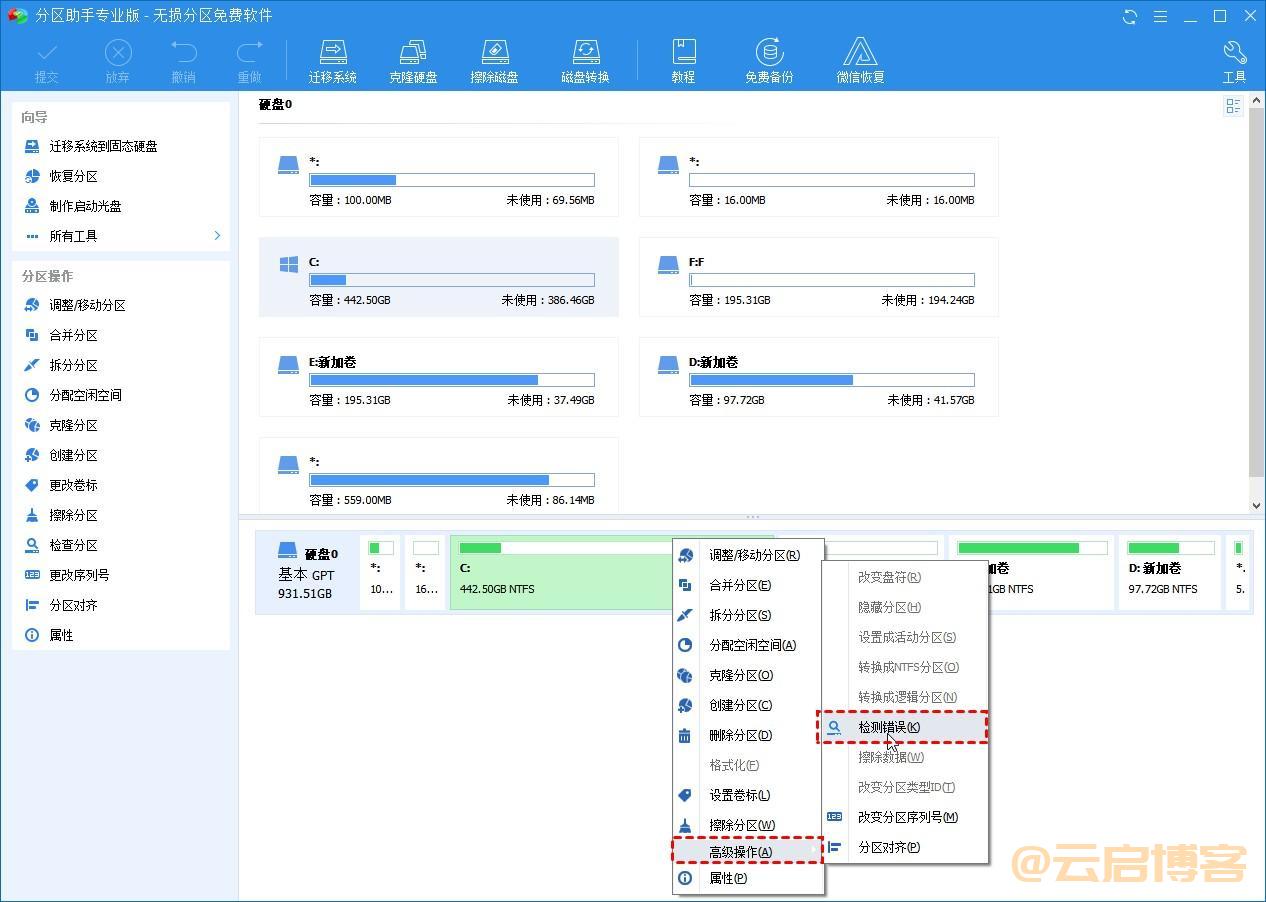The width and height of the screenshot is (1266, 902).
Task: Click the 撤销 undo toolbar icon
Action: (183, 61)
